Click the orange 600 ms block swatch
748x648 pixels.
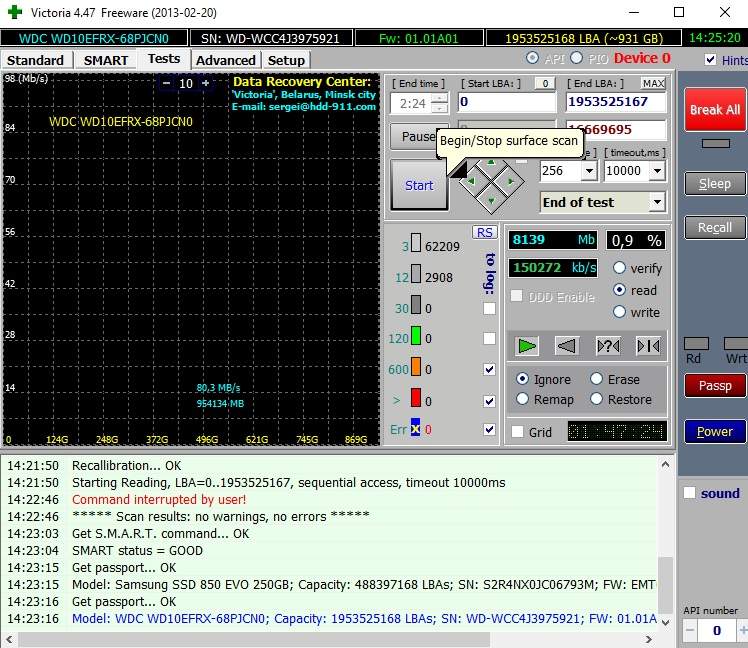click(416, 366)
